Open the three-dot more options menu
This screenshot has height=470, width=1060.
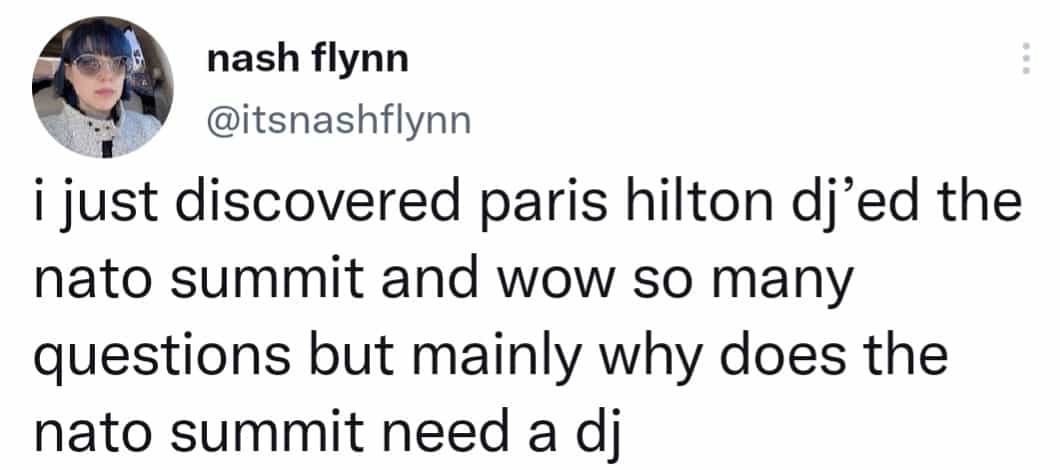tap(1026, 59)
